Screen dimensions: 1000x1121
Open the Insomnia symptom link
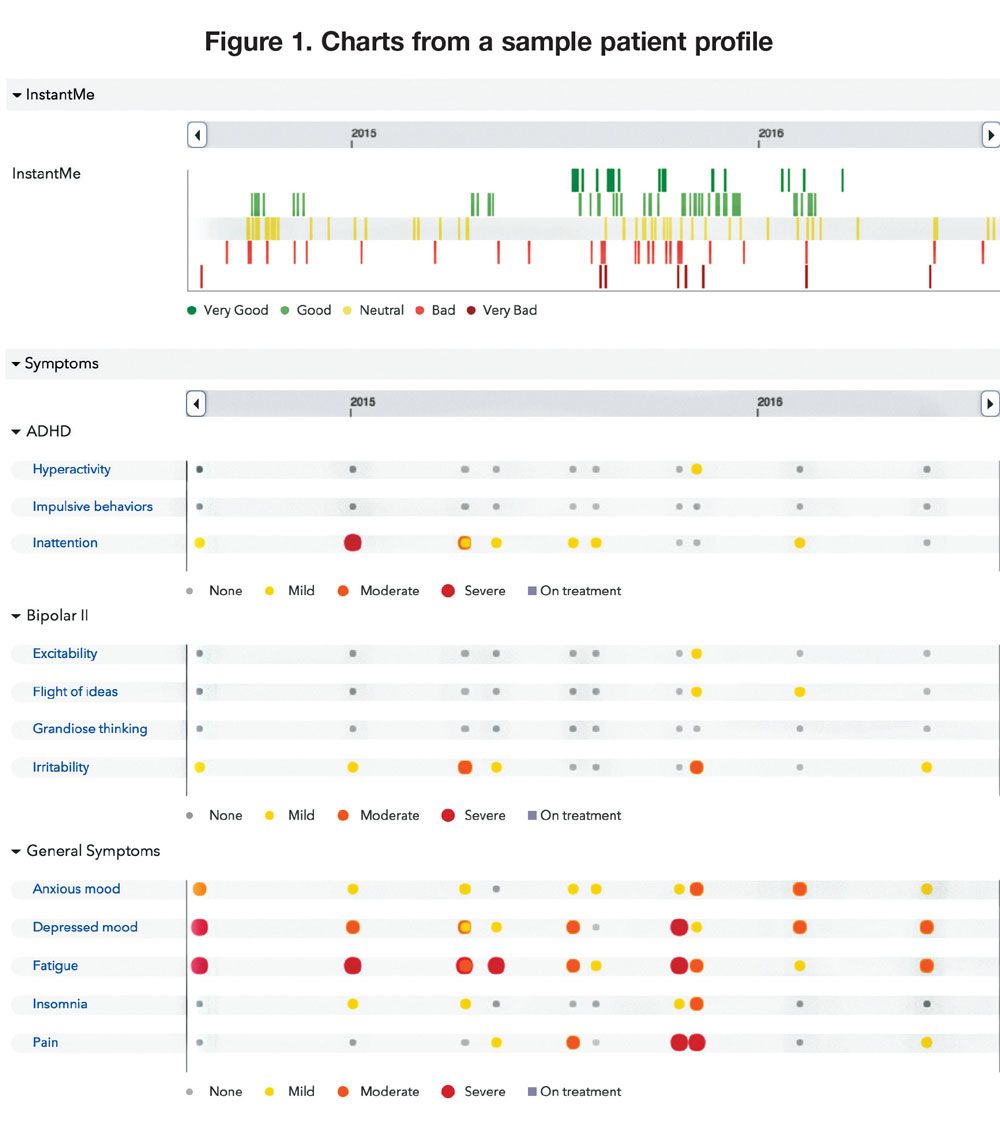(60, 1004)
